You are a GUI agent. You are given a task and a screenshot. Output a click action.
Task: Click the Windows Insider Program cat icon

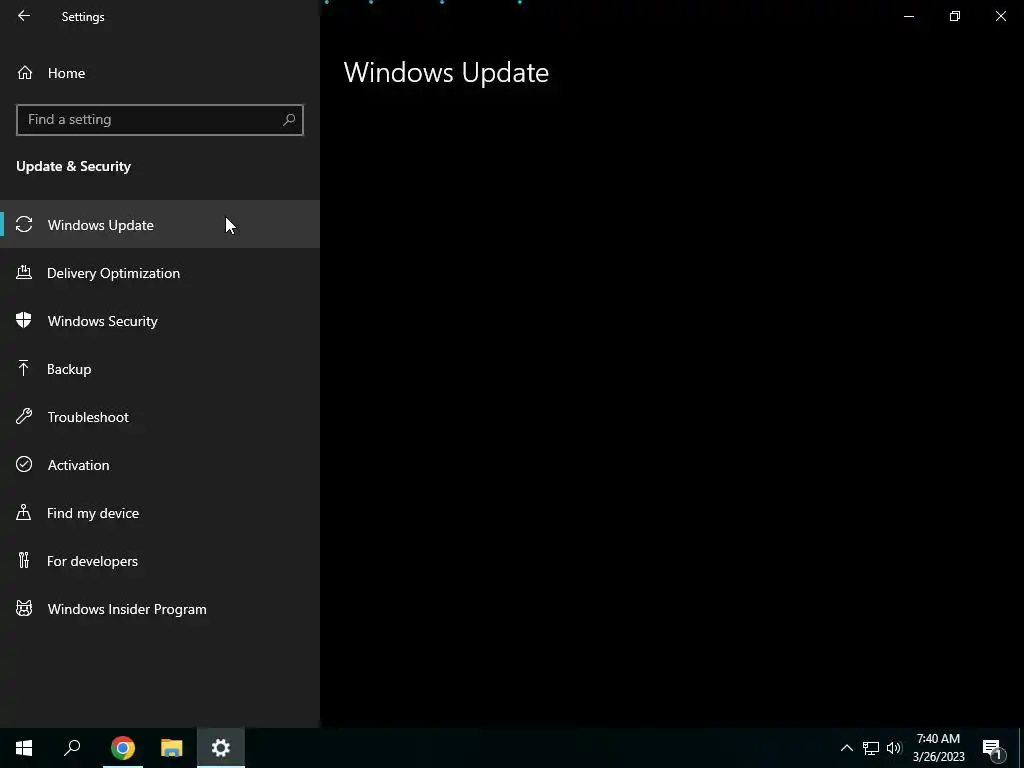coord(24,609)
